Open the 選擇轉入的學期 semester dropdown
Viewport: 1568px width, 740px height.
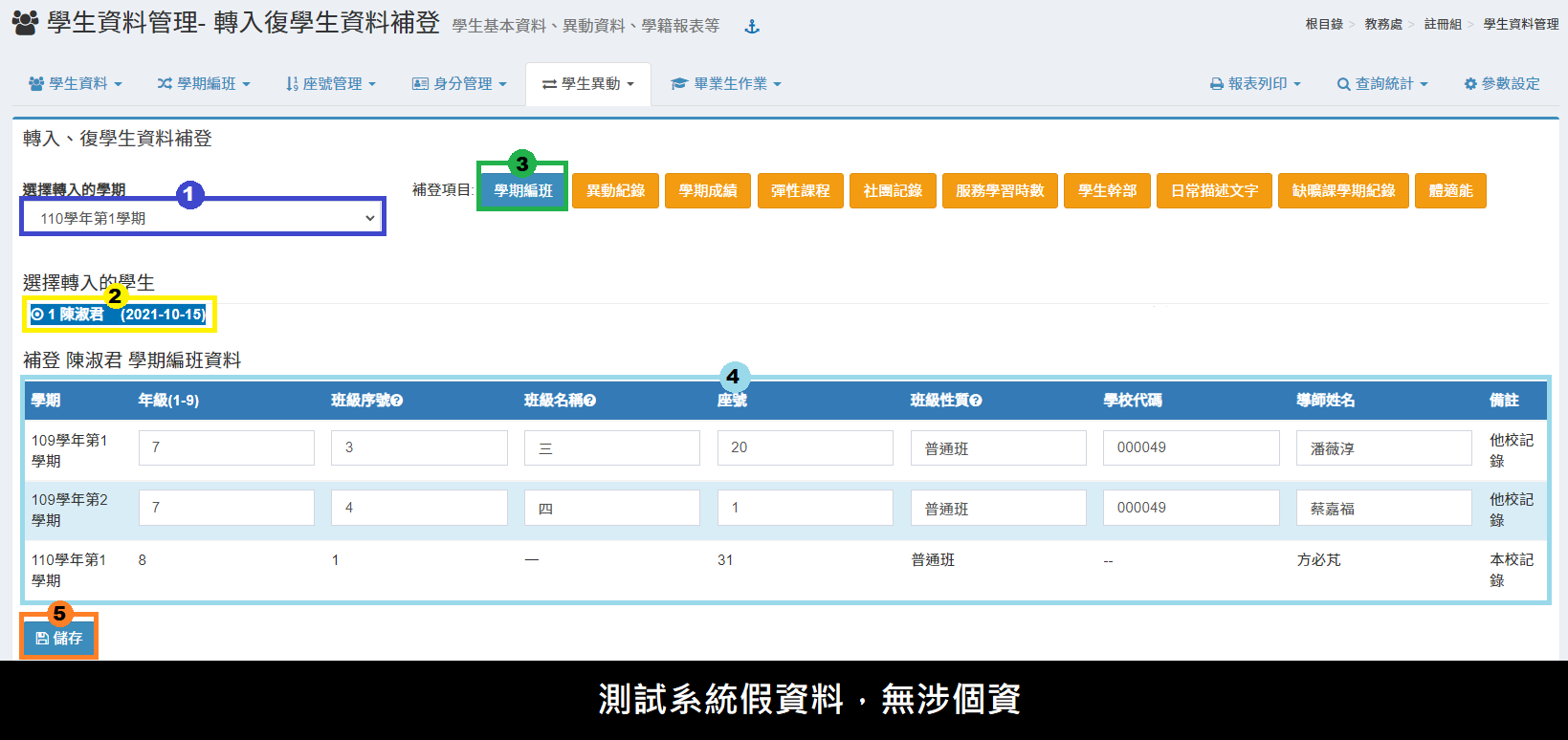pos(203,218)
